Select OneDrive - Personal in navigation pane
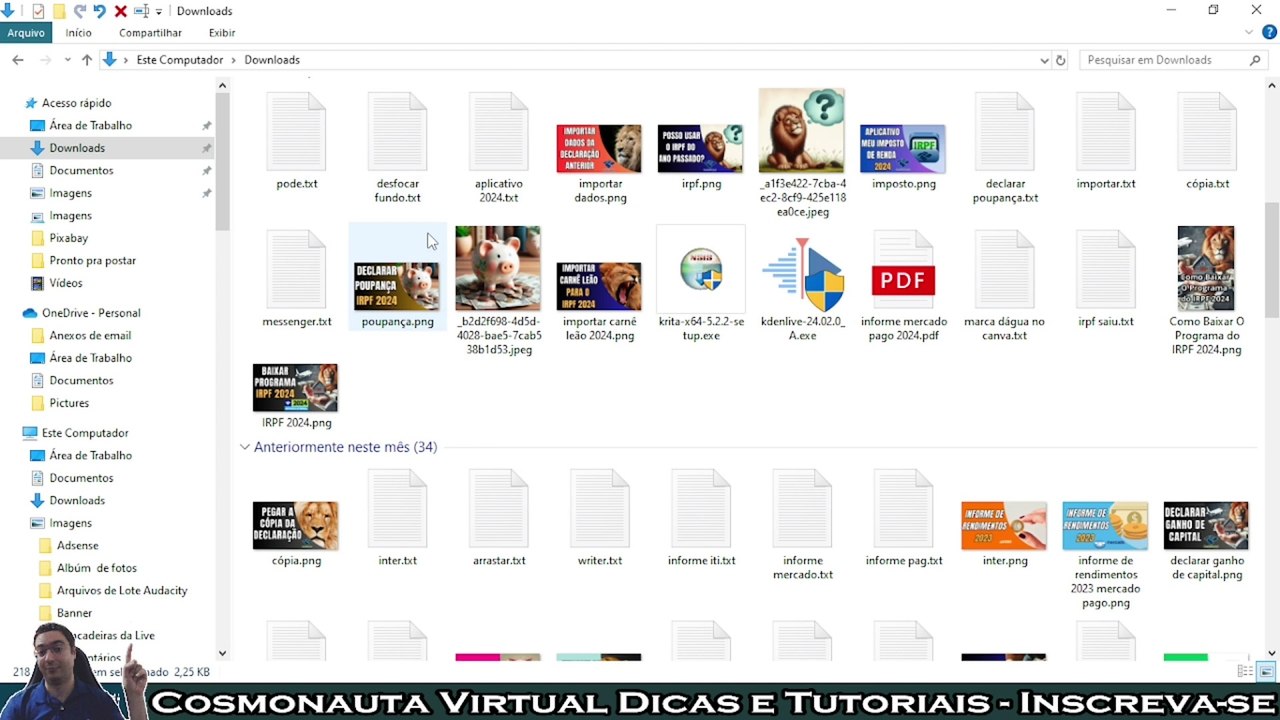 (91, 313)
